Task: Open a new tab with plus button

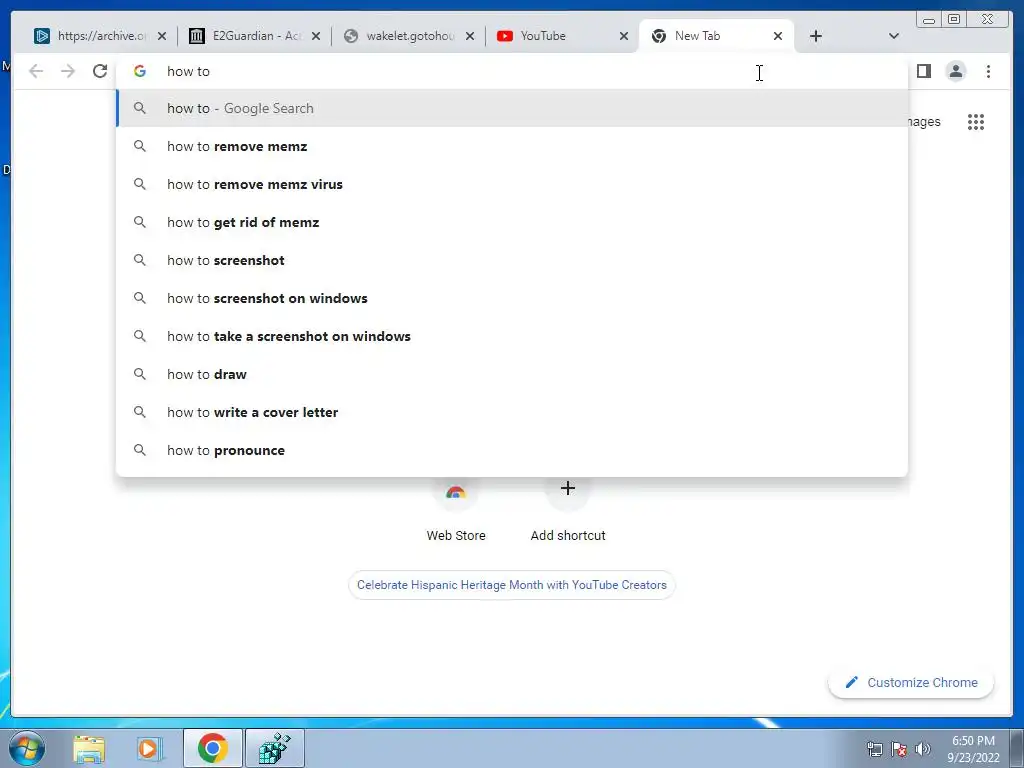Action: [x=816, y=36]
